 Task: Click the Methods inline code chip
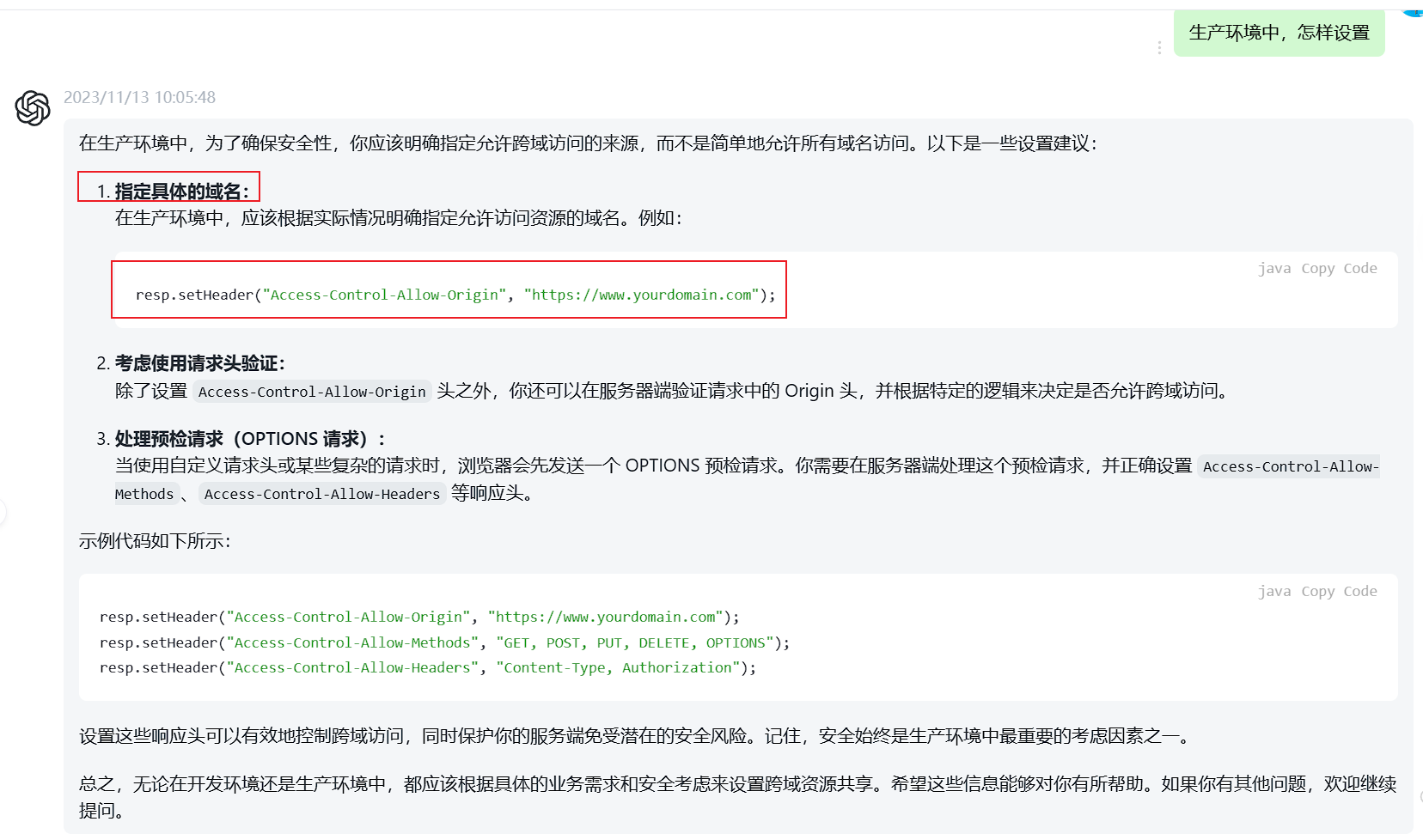pos(144,494)
